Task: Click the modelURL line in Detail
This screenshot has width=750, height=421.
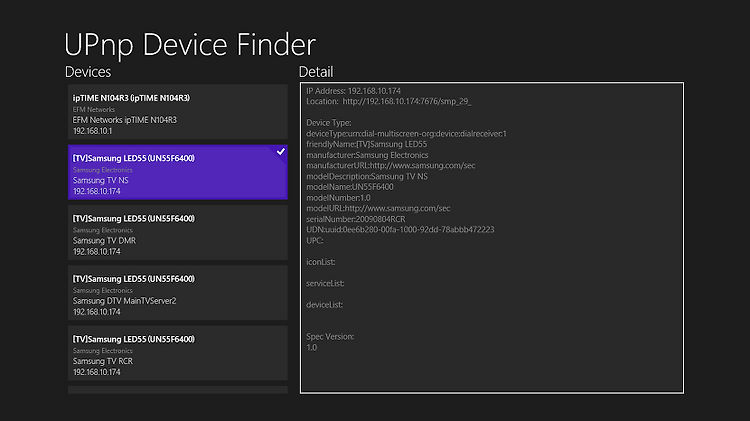Action: point(378,209)
